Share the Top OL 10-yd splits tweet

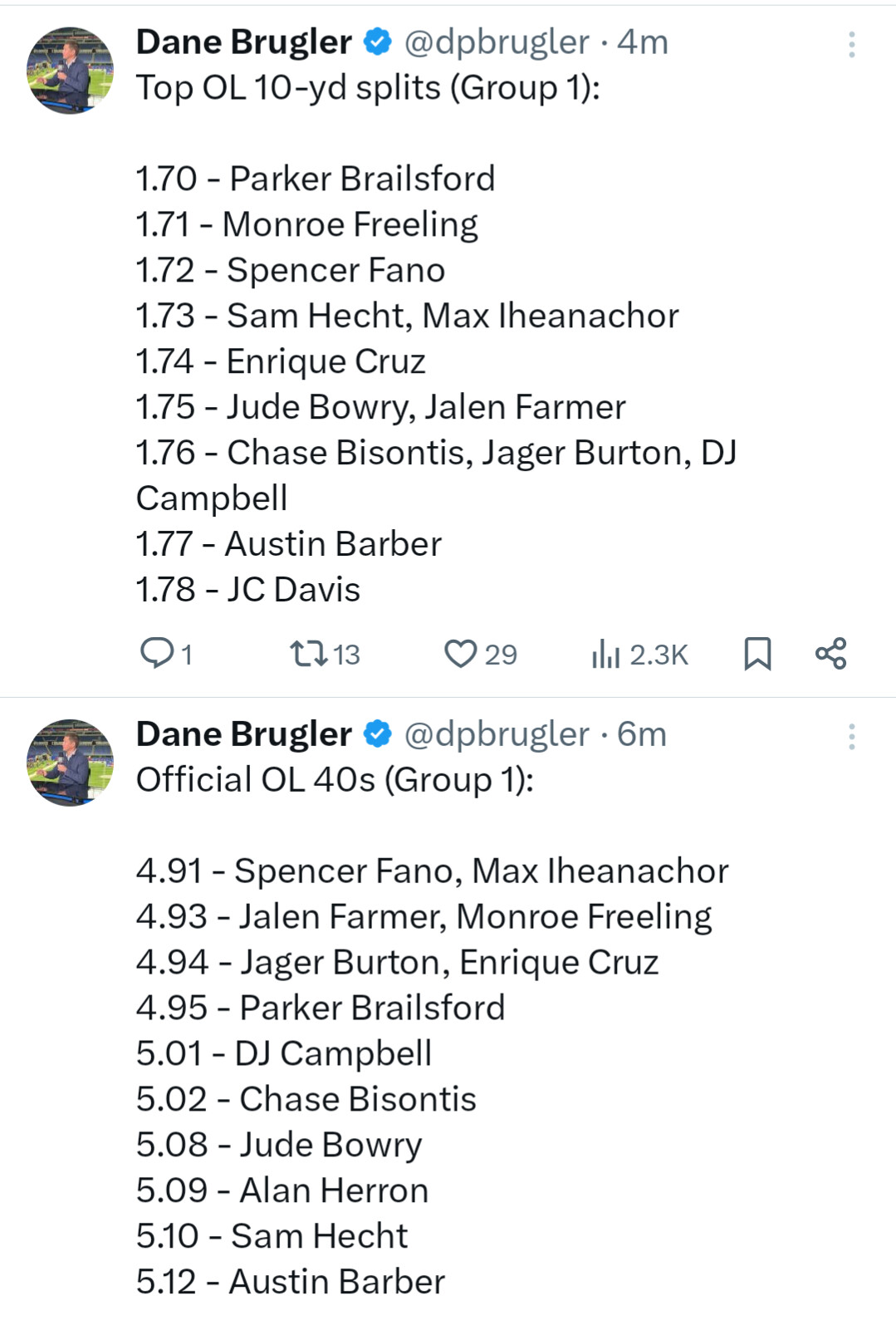point(830,654)
